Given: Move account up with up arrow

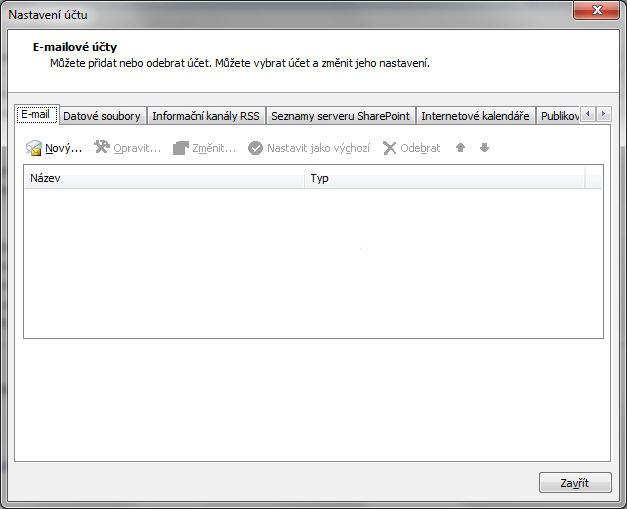Looking at the screenshot, I should click(x=460, y=148).
